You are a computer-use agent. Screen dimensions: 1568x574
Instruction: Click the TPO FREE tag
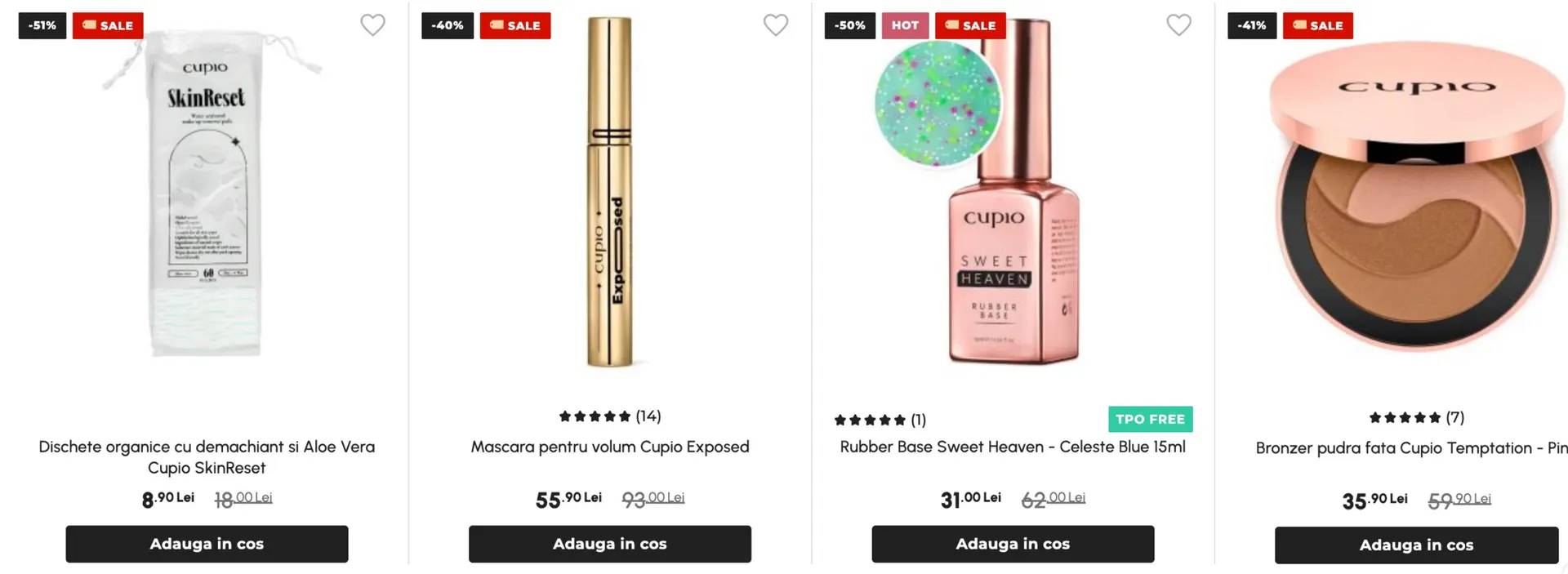click(1150, 419)
